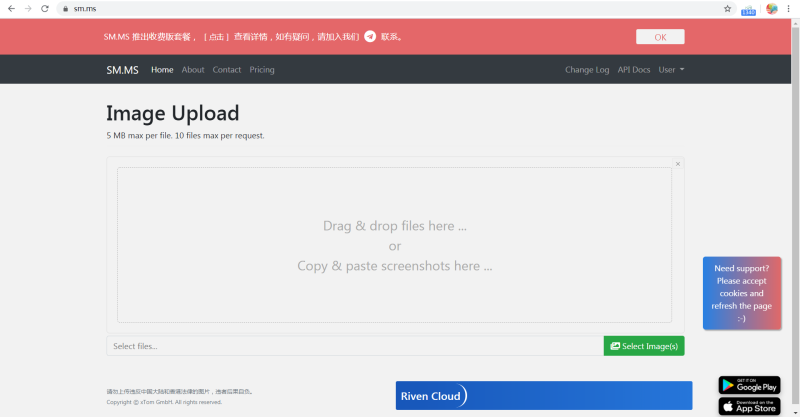Click the Select Image(s) green button
This screenshot has height=417, width=800.
click(x=644, y=346)
